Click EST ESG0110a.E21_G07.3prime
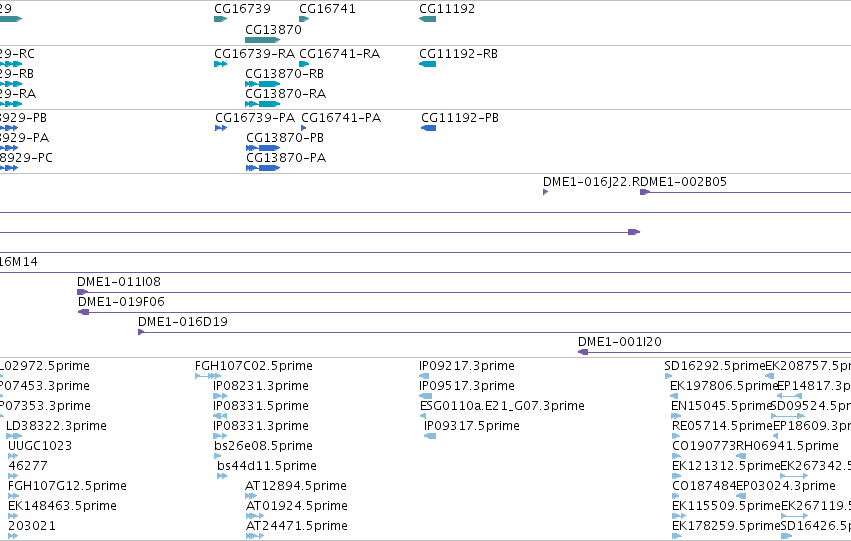 click(x=502, y=406)
